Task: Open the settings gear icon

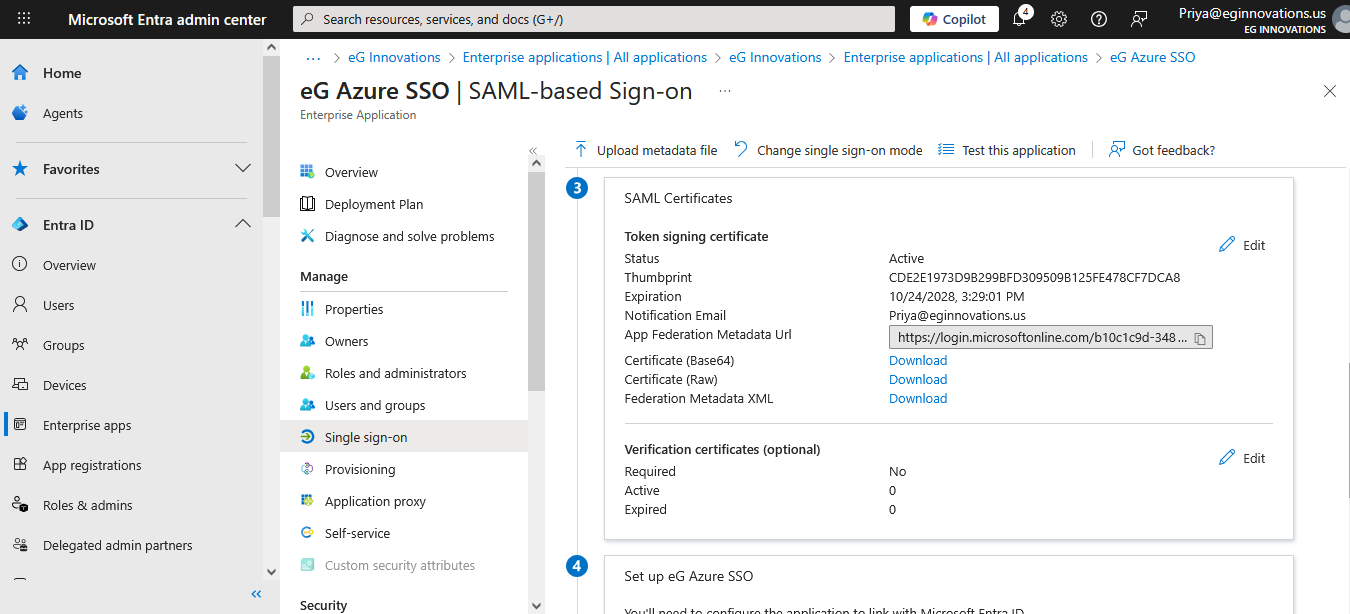Action: tap(1059, 19)
